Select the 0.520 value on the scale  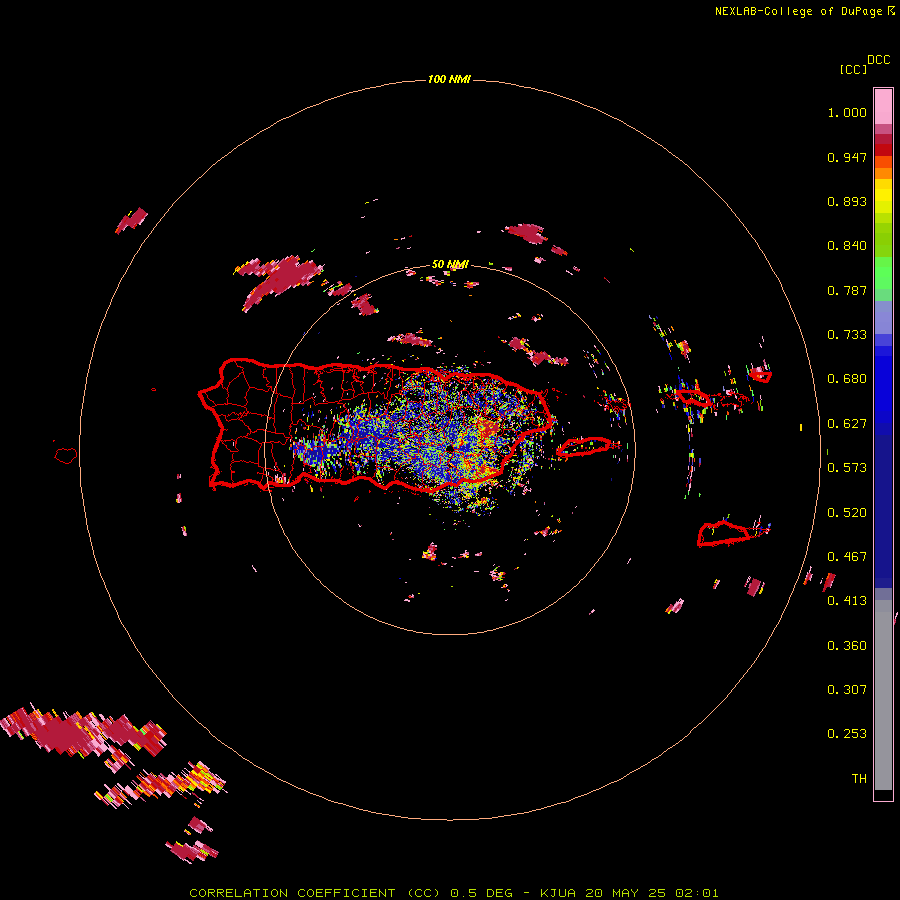tap(847, 513)
